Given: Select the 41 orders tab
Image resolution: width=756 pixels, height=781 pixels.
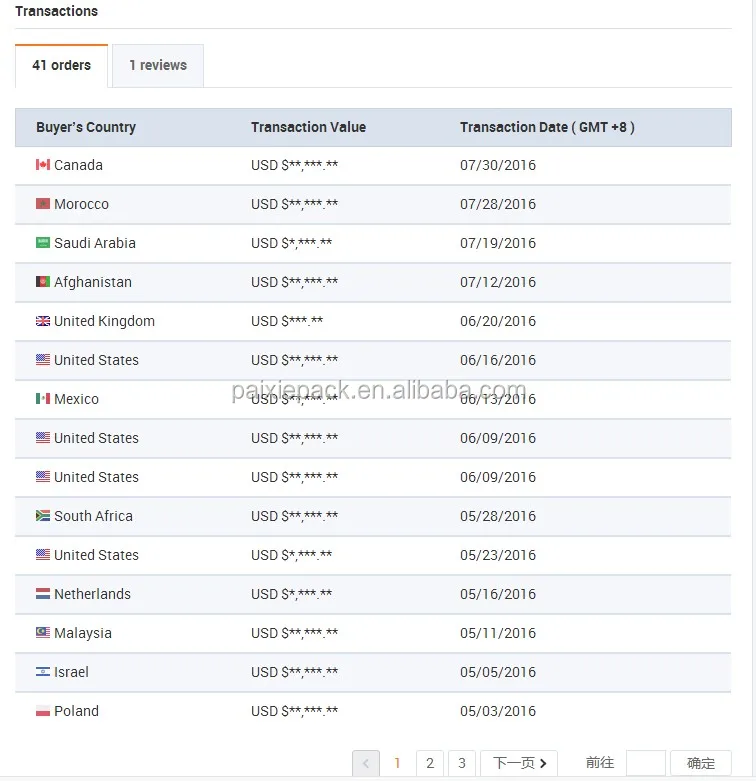Looking at the screenshot, I should [x=61, y=66].
